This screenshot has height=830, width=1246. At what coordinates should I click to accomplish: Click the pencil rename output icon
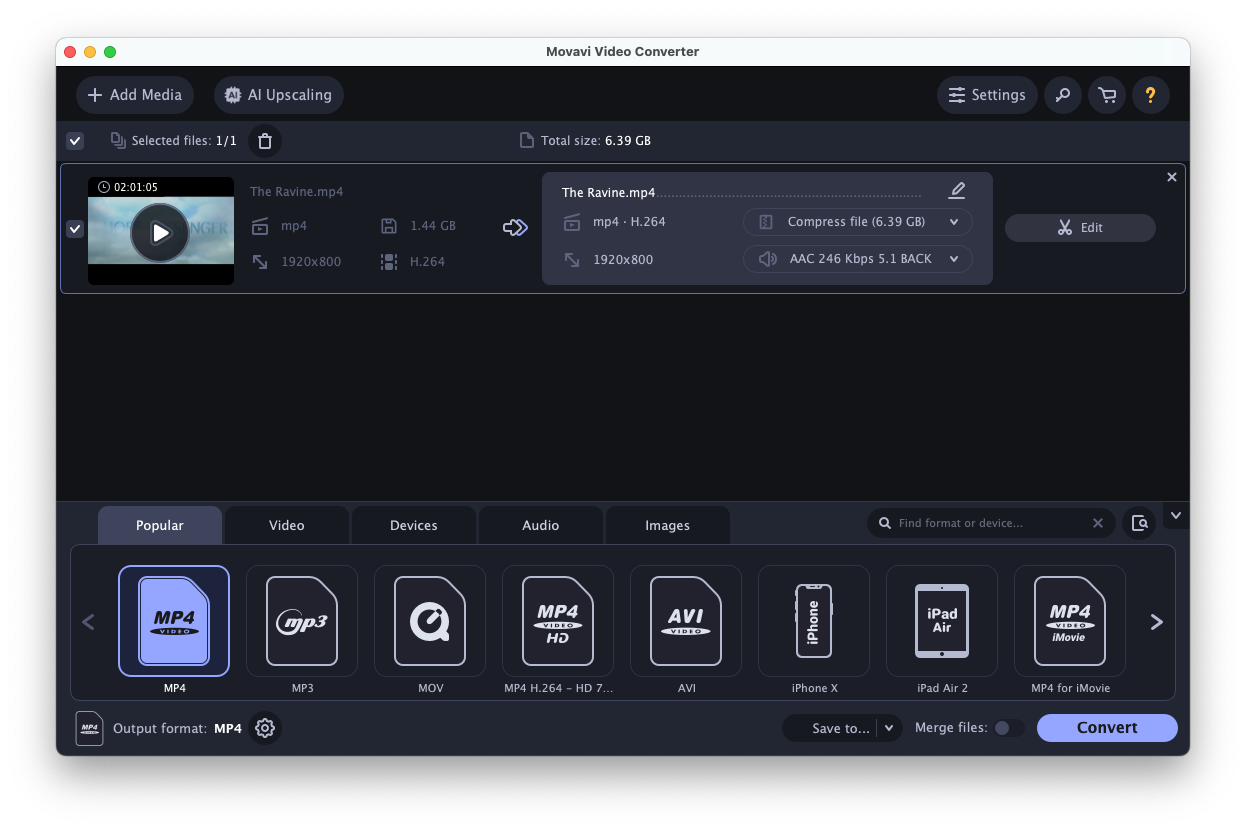(957, 190)
